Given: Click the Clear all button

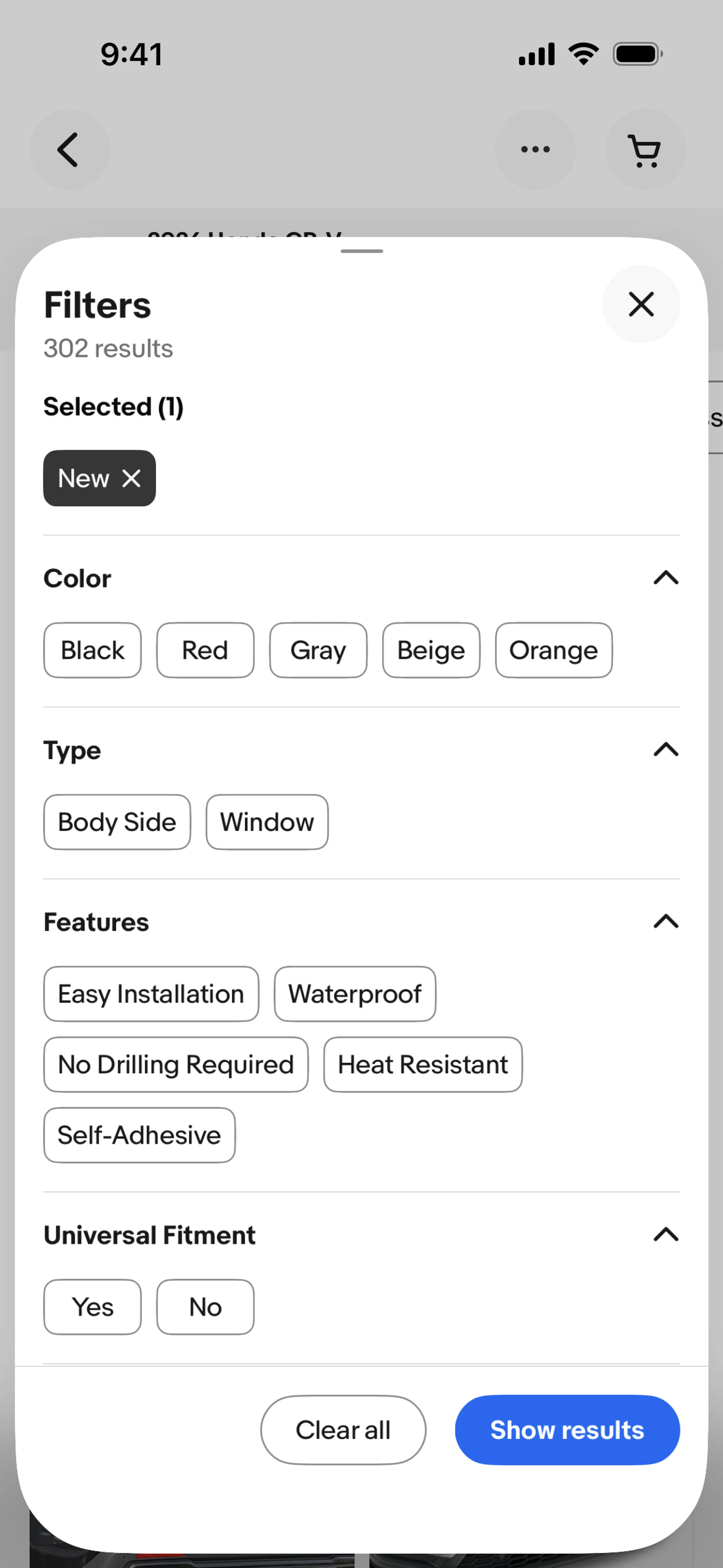Looking at the screenshot, I should [343, 1430].
